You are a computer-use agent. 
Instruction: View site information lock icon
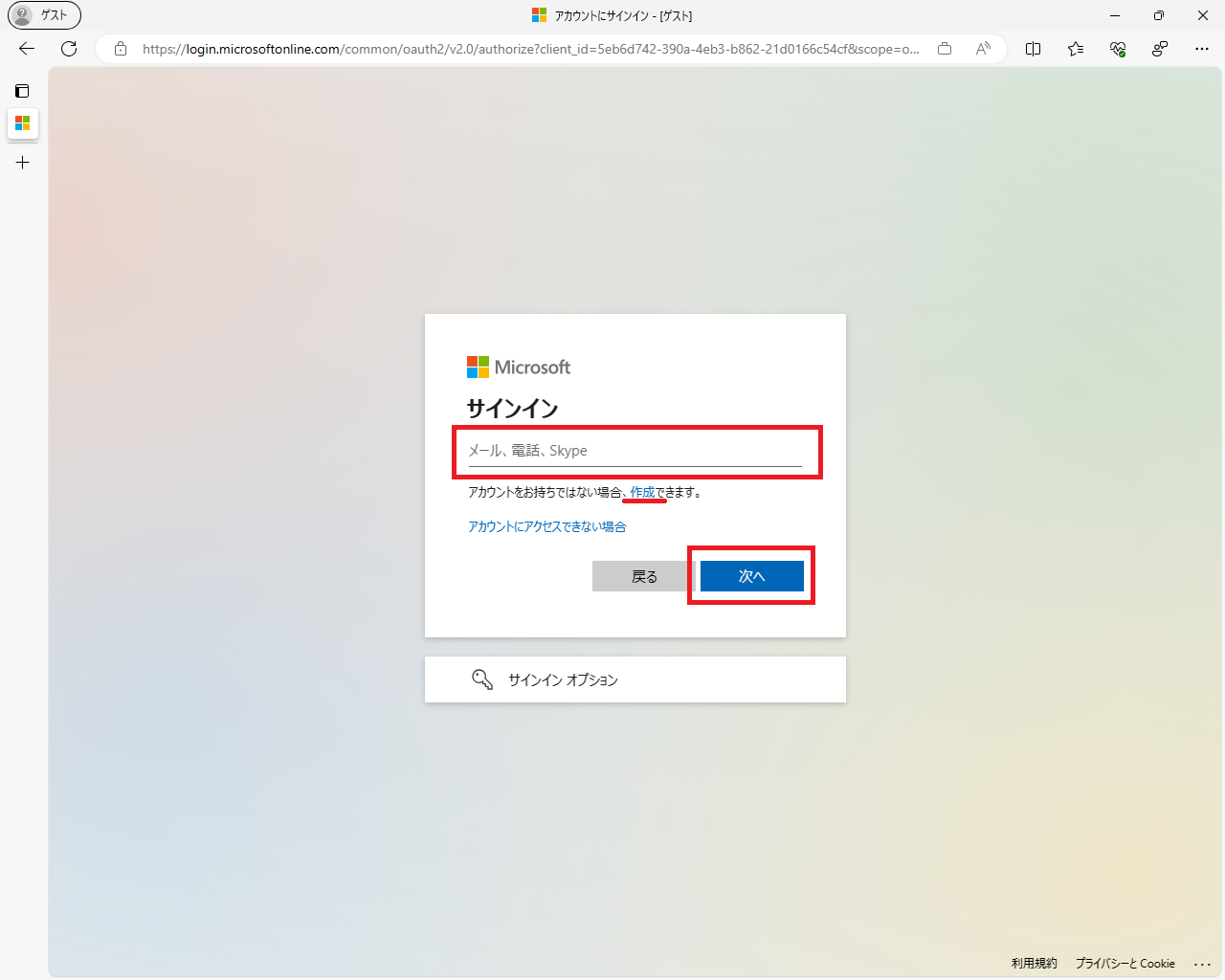pyautogui.click(x=121, y=49)
